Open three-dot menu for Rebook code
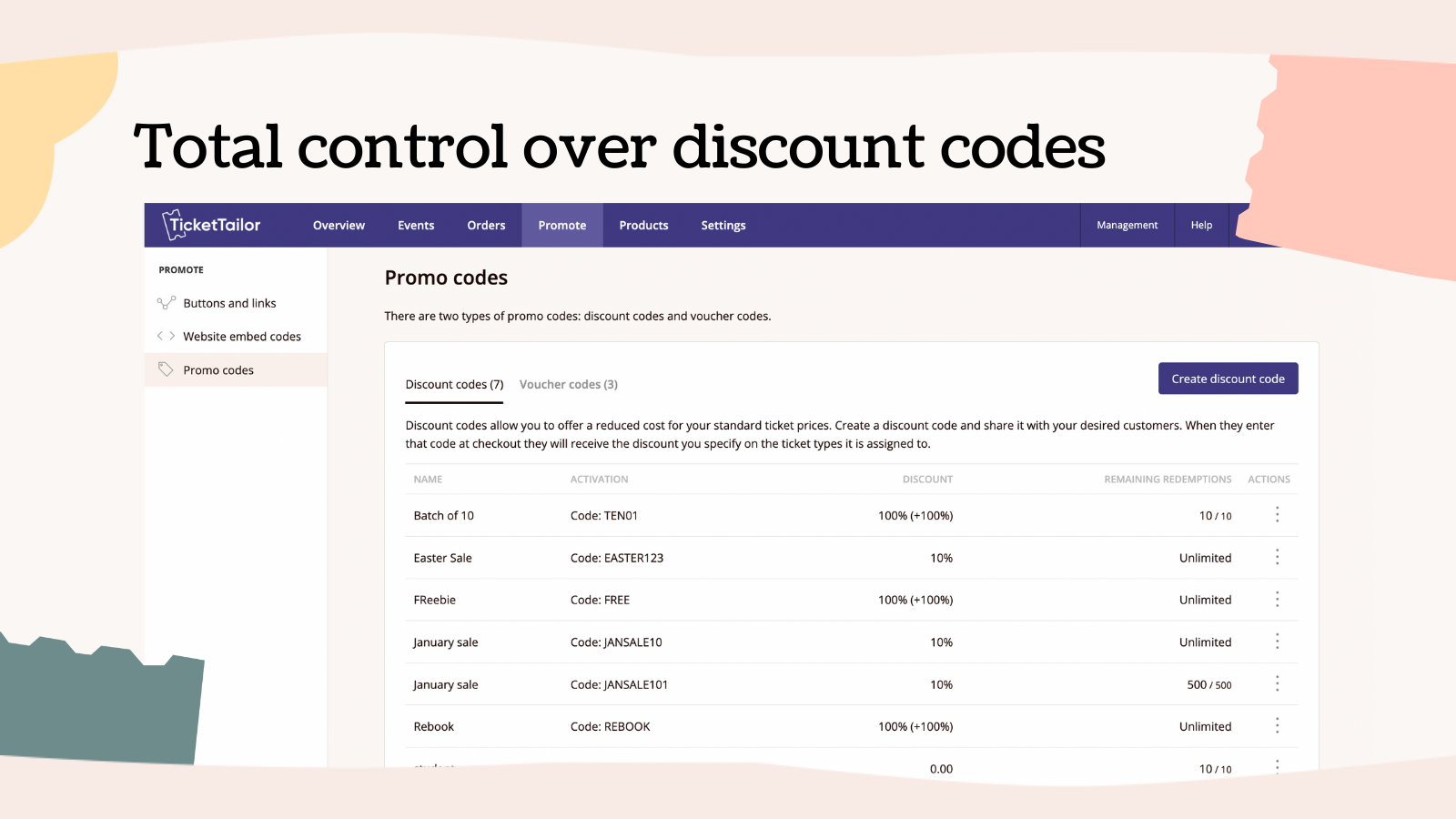Viewport: 1456px width, 819px height. coord(1277,726)
